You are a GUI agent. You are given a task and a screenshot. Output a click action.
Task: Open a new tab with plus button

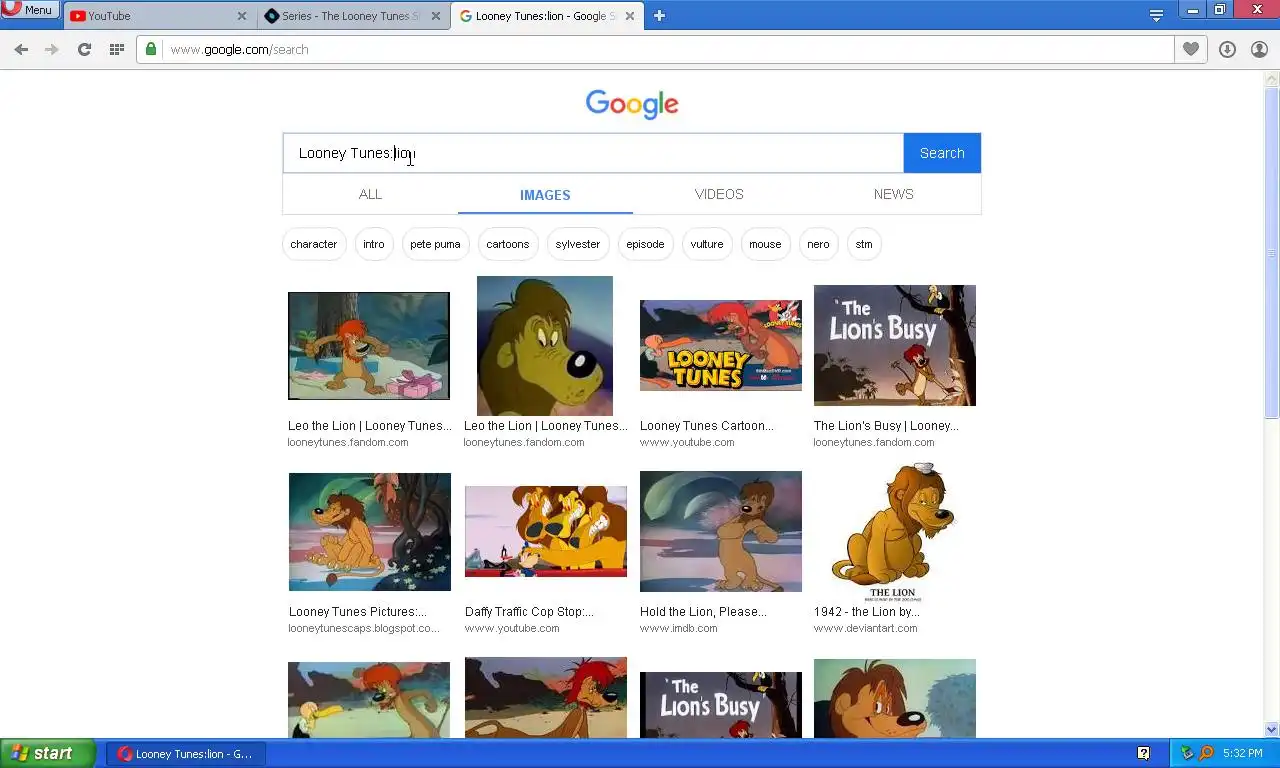coord(659,15)
